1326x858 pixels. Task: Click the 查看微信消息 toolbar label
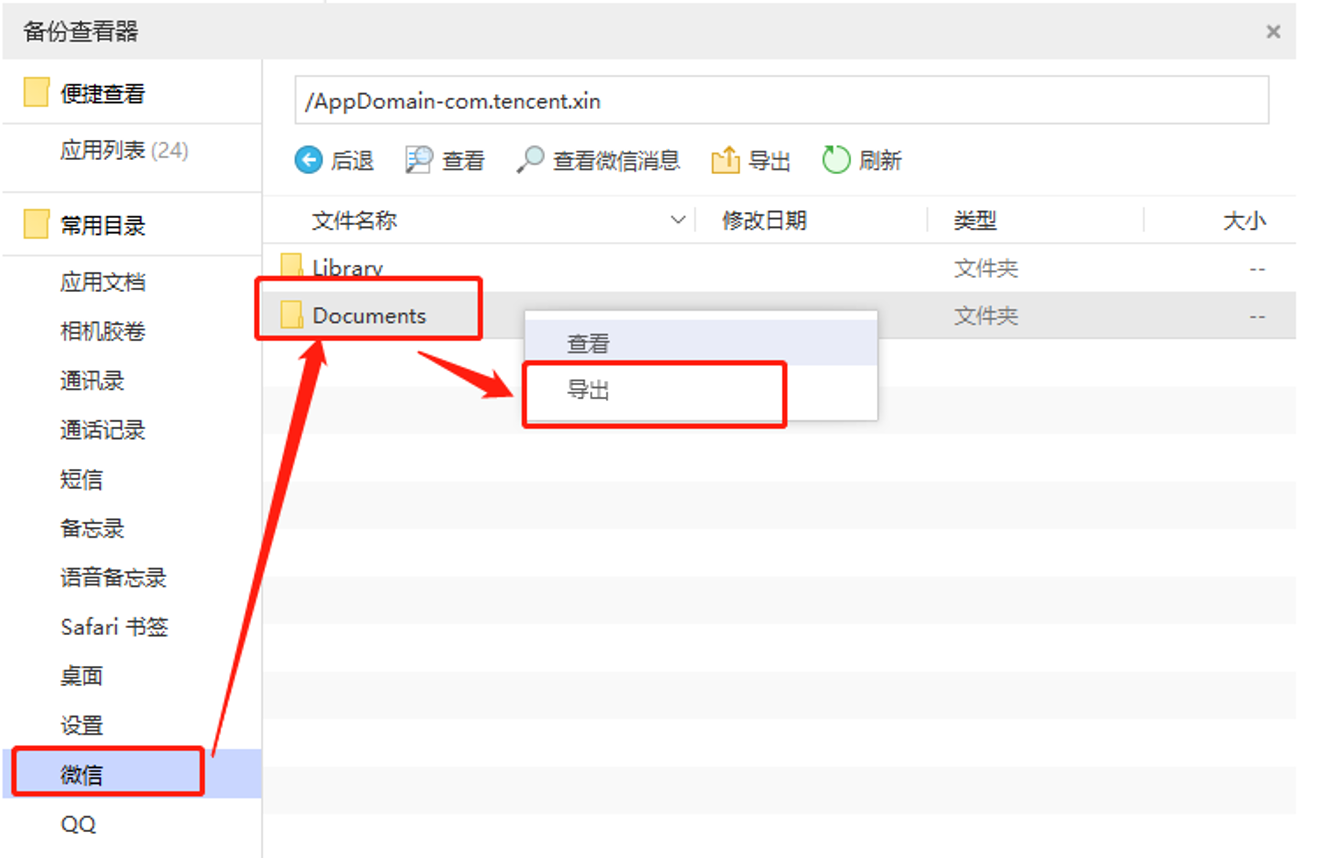(617, 160)
